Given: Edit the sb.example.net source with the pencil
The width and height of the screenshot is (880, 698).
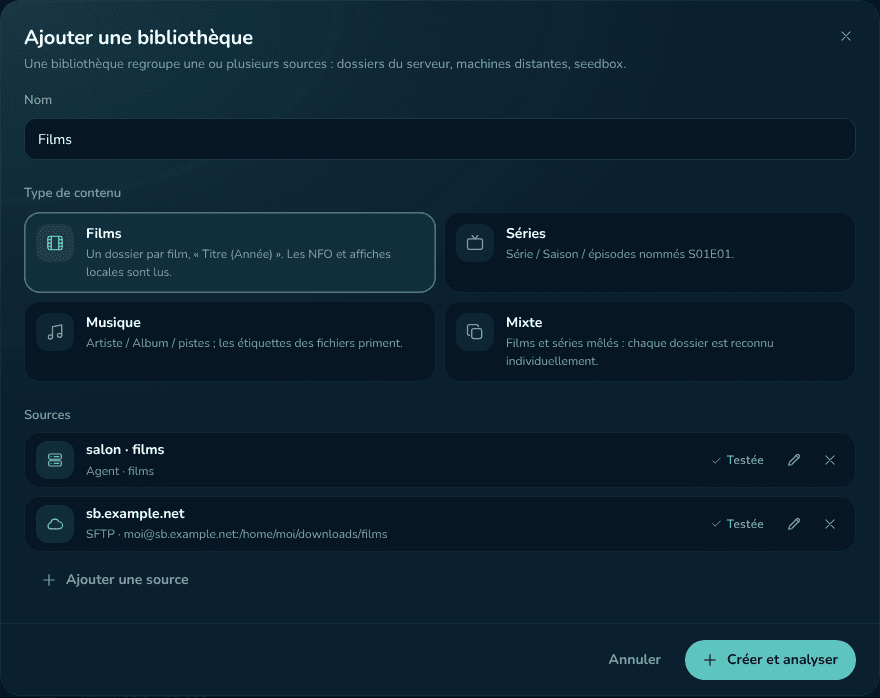Looking at the screenshot, I should point(794,524).
